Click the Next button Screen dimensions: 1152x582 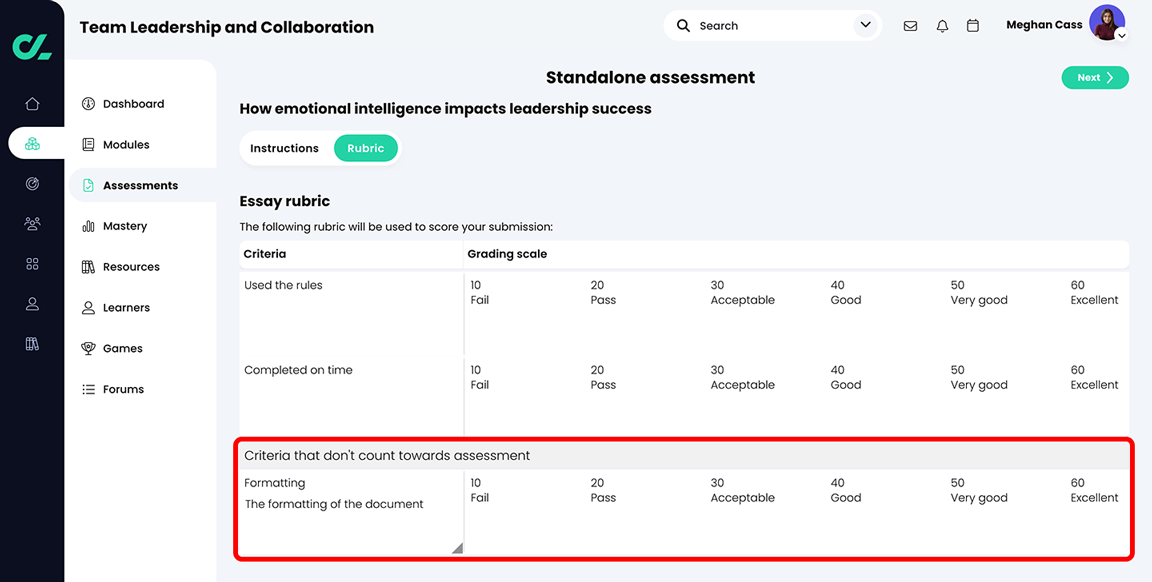pos(1095,77)
